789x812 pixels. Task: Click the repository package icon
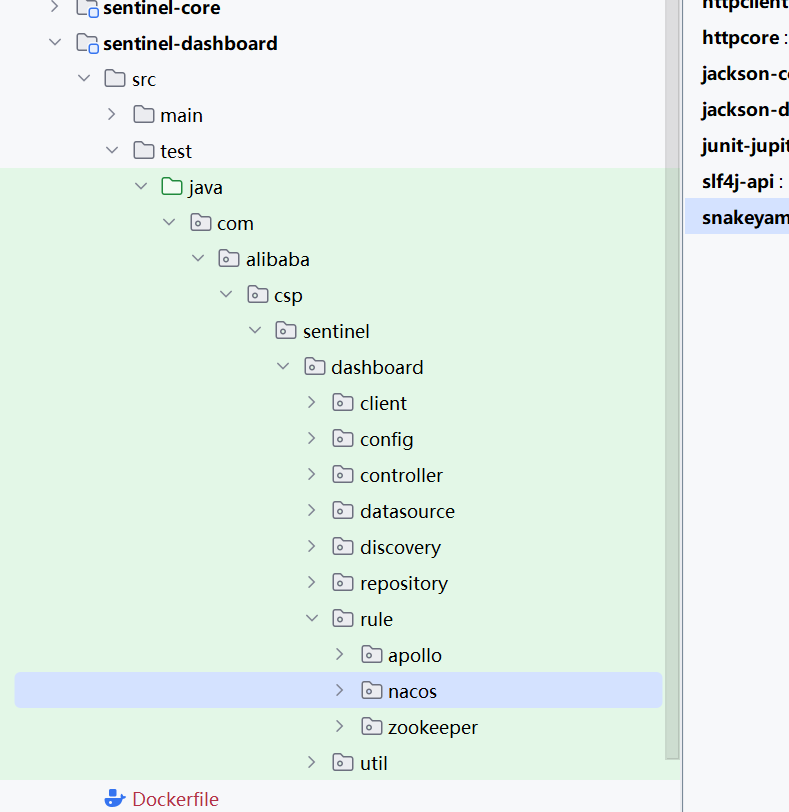pyautogui.click(x=343, y=583)
